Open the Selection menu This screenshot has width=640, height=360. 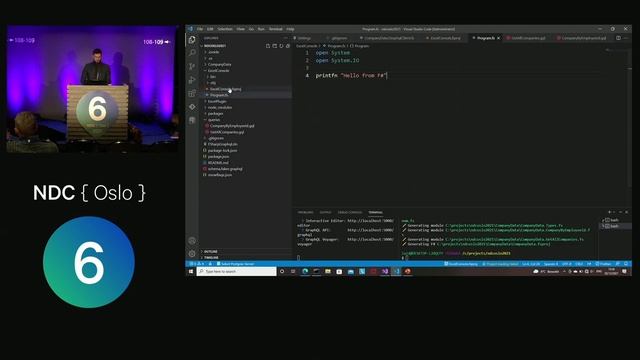[225, 29]
